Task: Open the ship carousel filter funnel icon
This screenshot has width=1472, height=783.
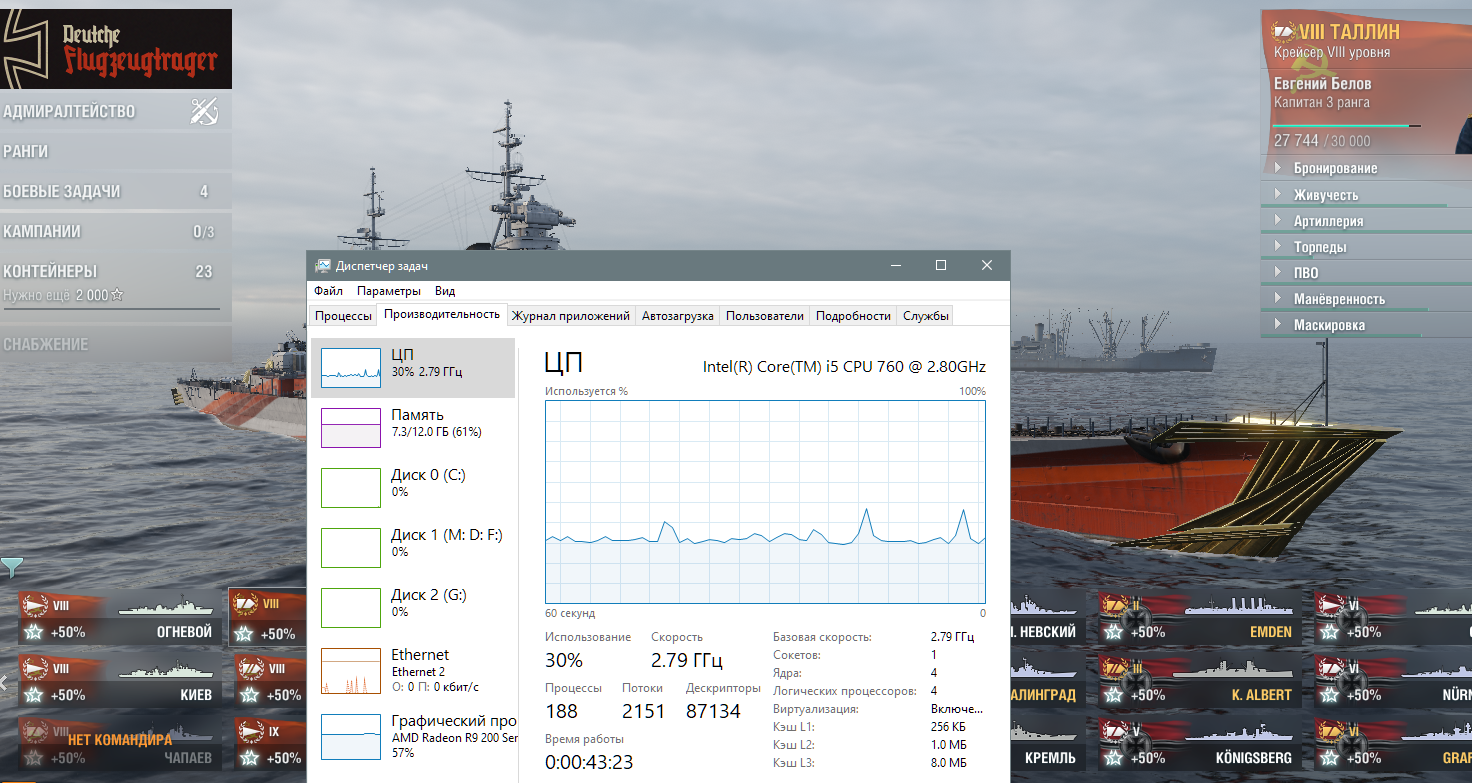Action: pos(11,568)
